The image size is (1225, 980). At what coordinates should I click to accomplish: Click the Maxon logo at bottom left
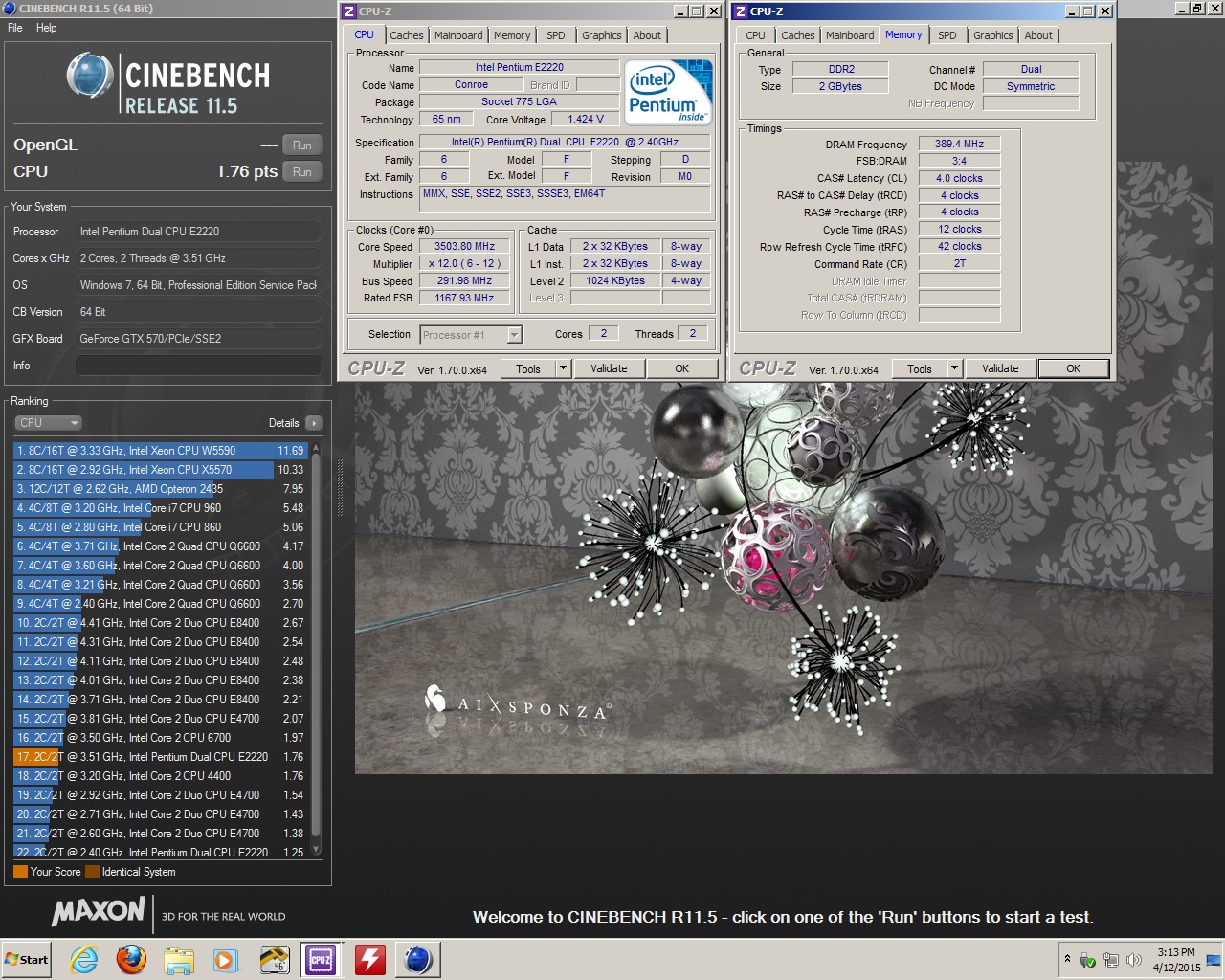[99, 912]
